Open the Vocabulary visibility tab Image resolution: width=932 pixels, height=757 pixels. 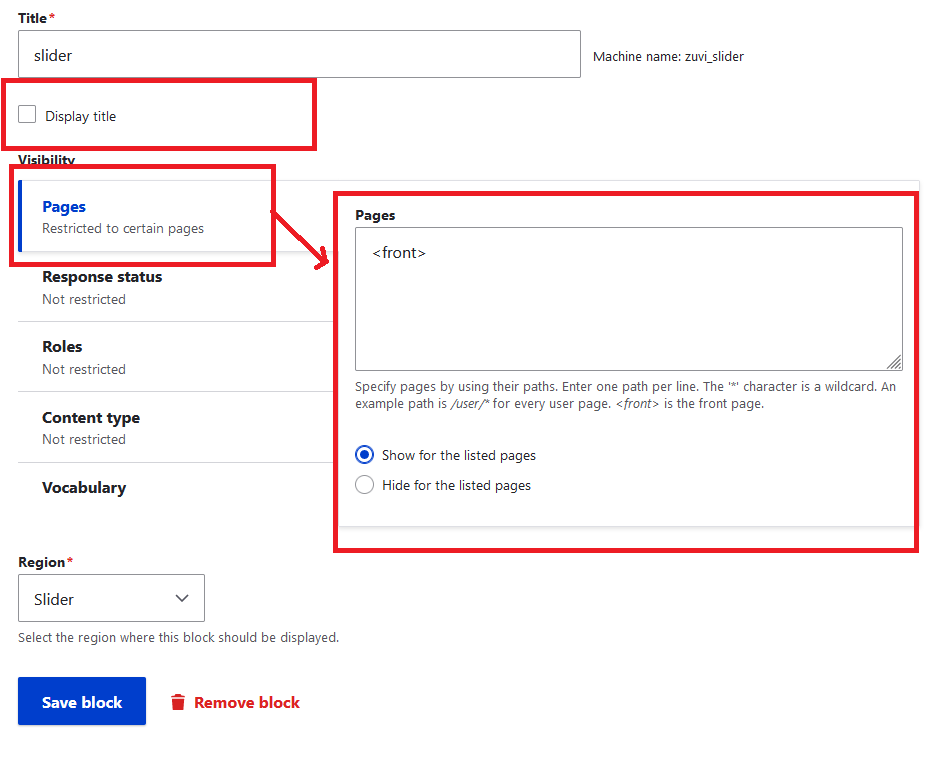tap(84, 488)
